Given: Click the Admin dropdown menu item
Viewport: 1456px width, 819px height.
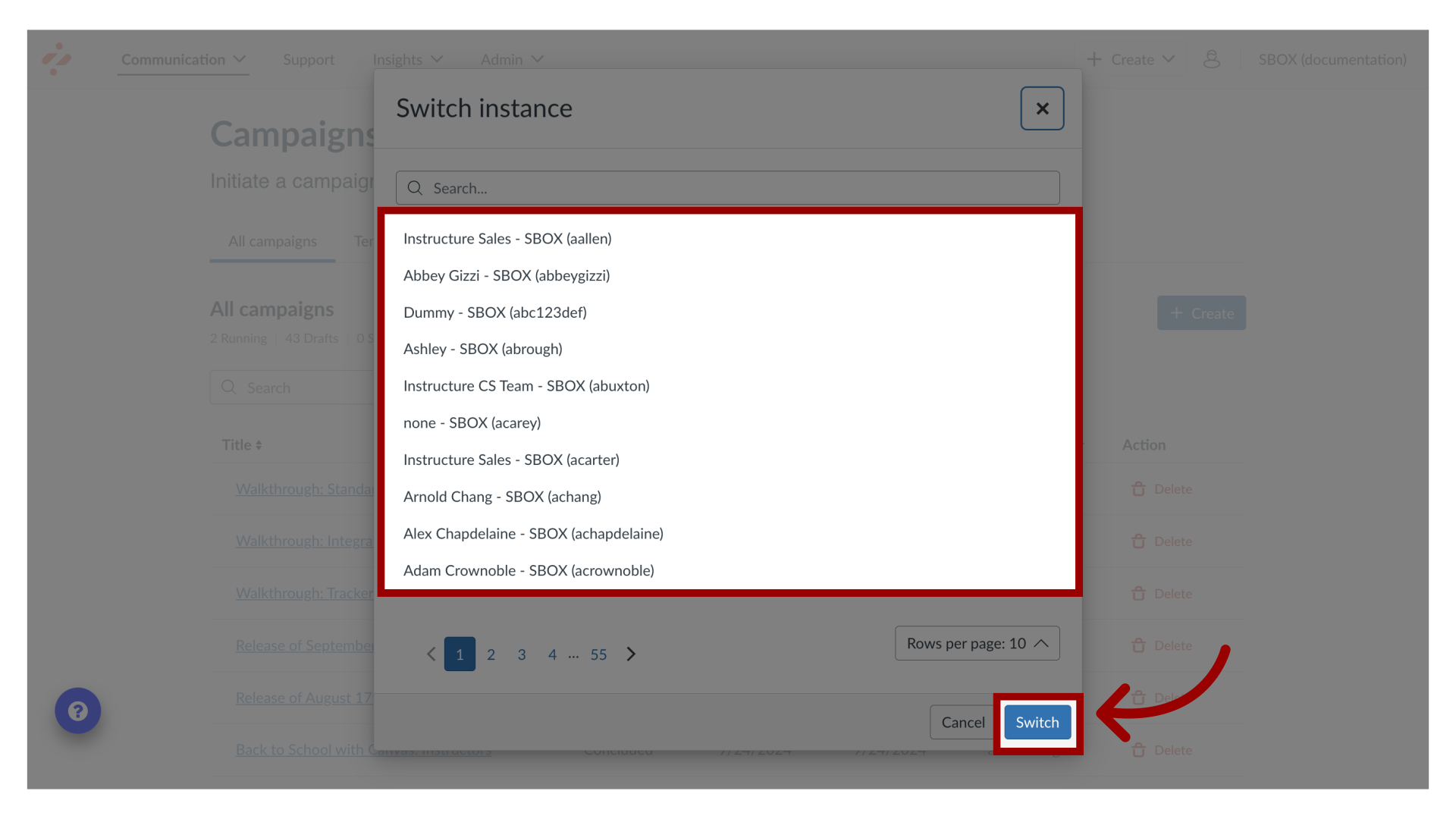Looking at the screenshot, I should (510, 59).
